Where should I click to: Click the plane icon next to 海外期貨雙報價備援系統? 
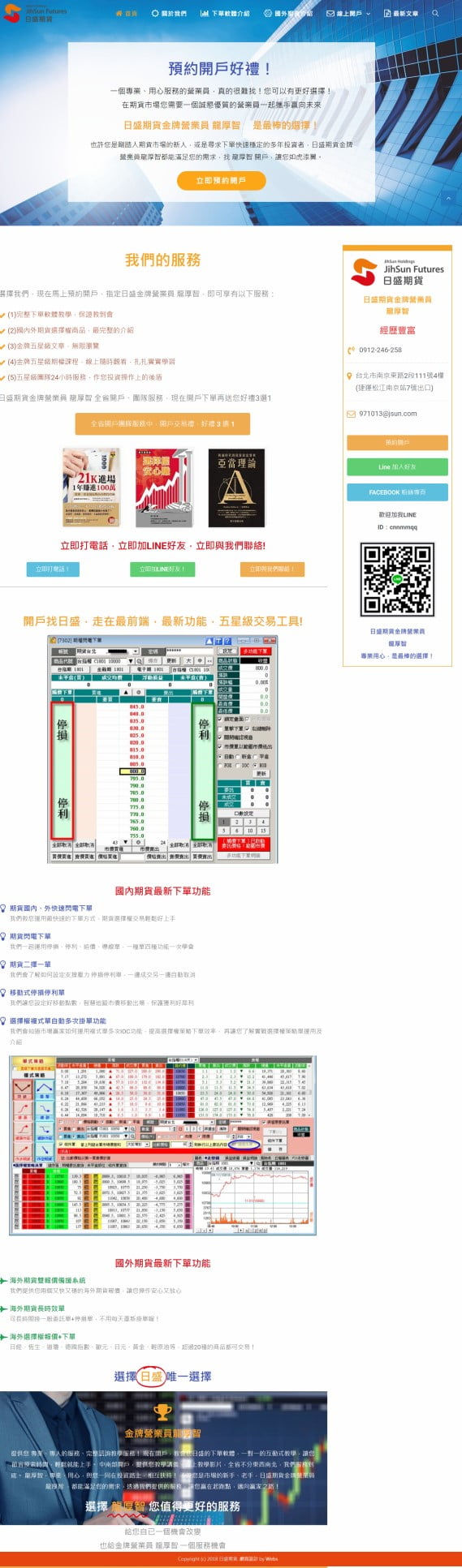3,1280
